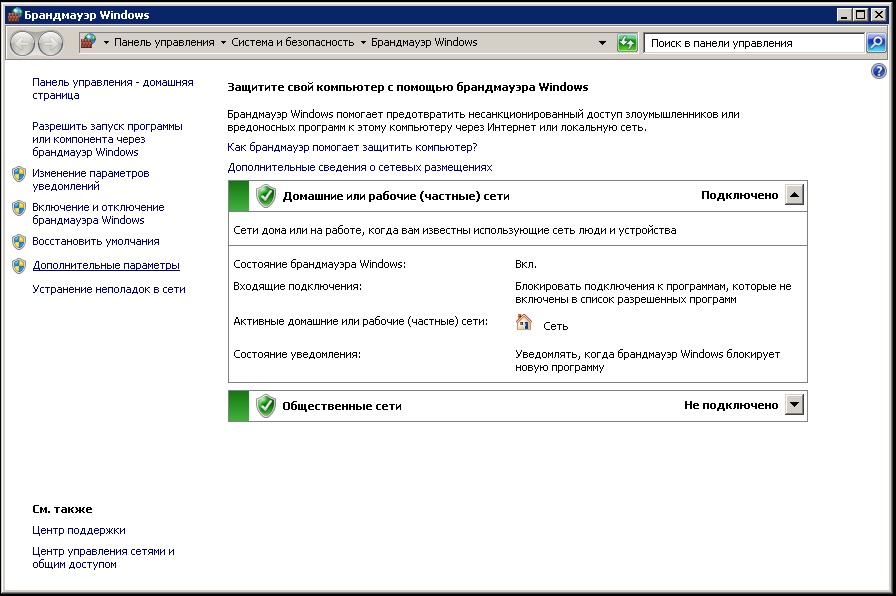
Task: Click shield icon beside Дополнительные параметры
Action: coord(19,266)
